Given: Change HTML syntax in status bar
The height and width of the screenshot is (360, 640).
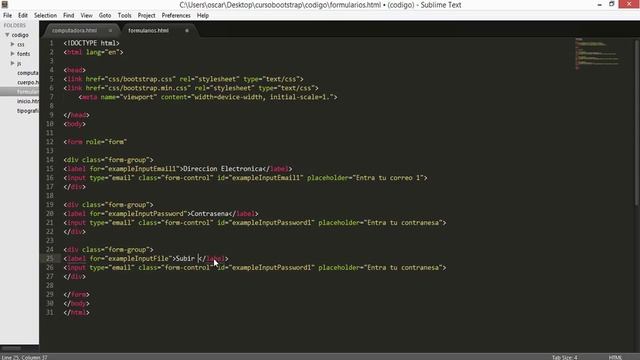Looking at the screenshot, I should [615, 357].
